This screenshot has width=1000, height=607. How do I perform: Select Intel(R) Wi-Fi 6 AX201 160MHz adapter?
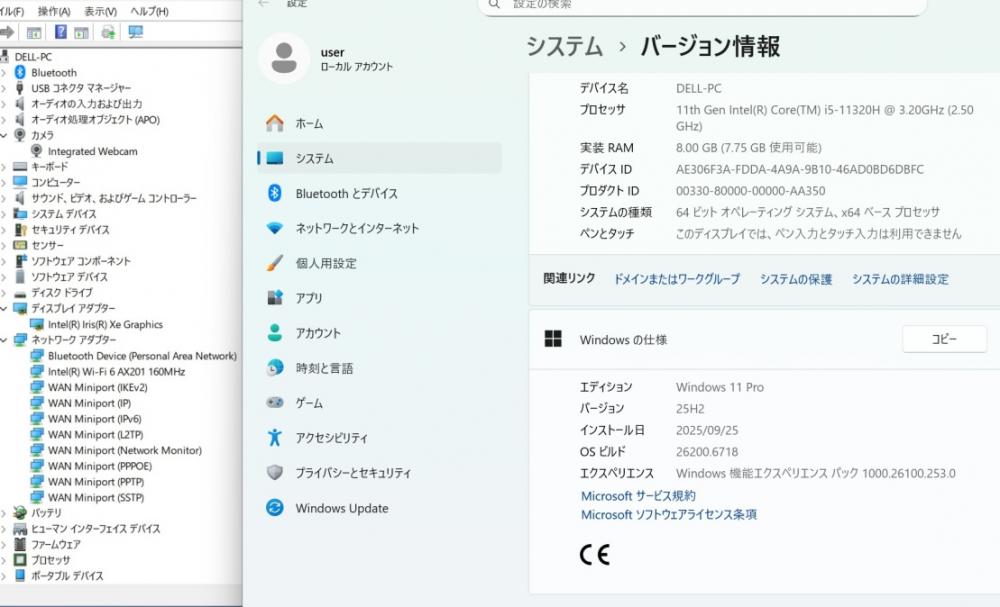(x=116, y=372)
